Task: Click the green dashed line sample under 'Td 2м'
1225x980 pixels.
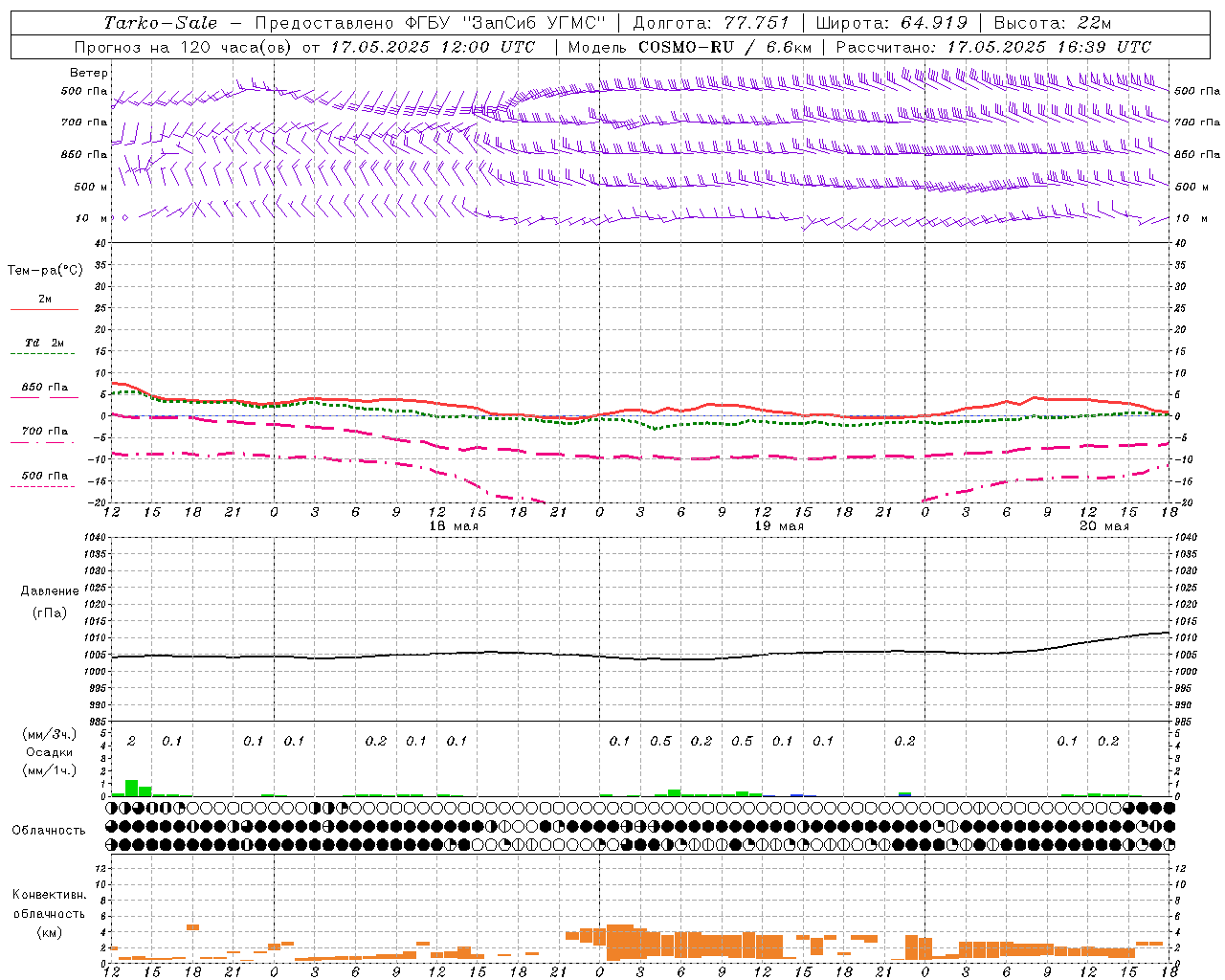Action: pyautogui.click(x=42, y=353)
